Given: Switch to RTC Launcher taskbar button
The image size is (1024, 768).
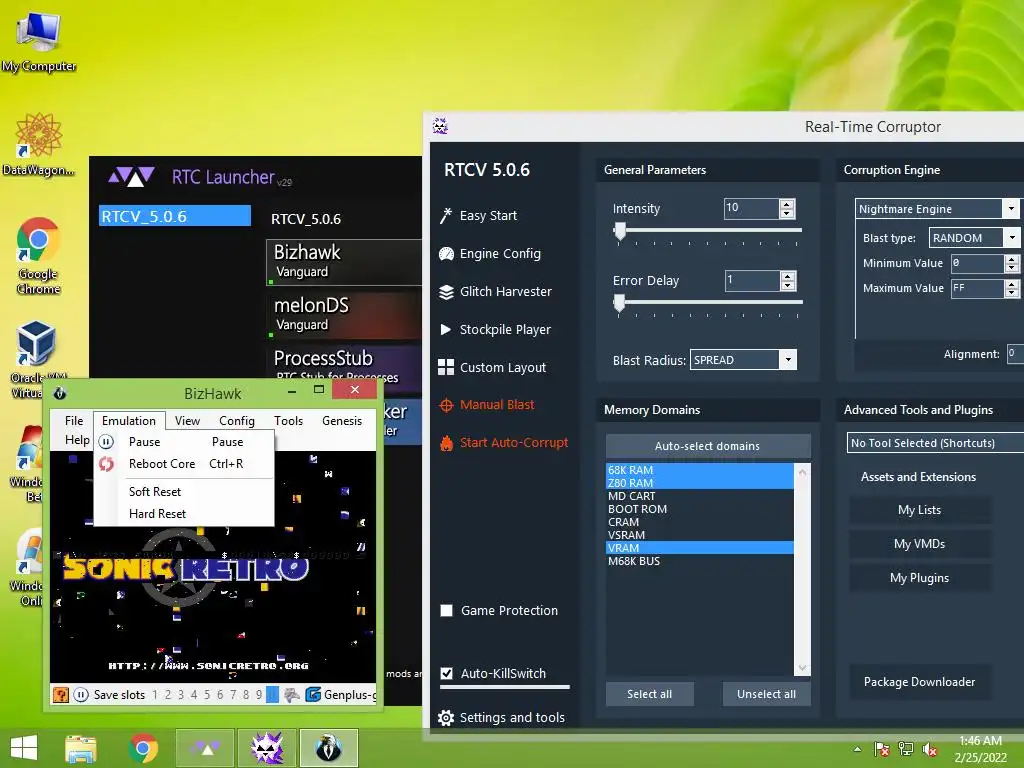Looking at the screenshot, I should pos(205,748).
